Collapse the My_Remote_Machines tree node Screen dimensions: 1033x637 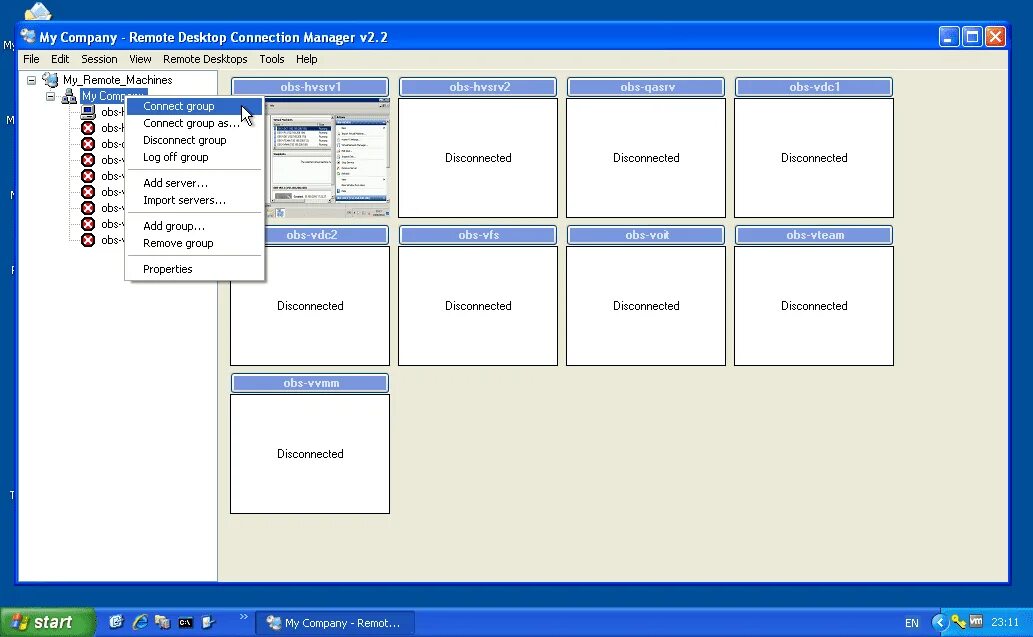point(31,80)
